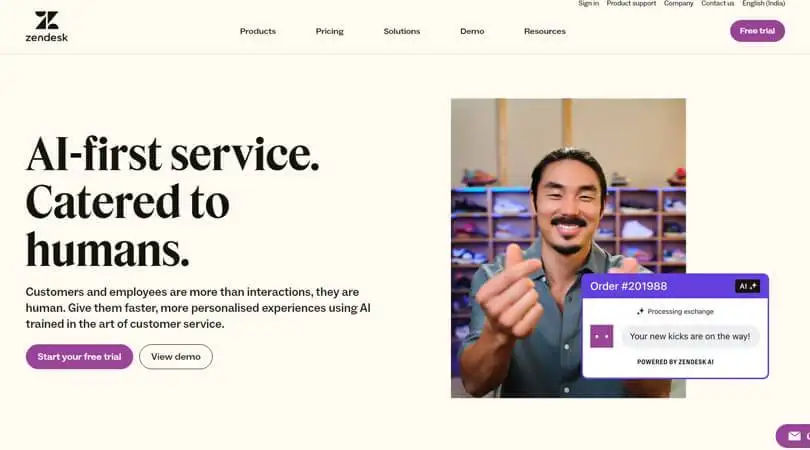Click Start your free trial
The height and width of the screenshot is (450, 810).
tap(79, 356)
